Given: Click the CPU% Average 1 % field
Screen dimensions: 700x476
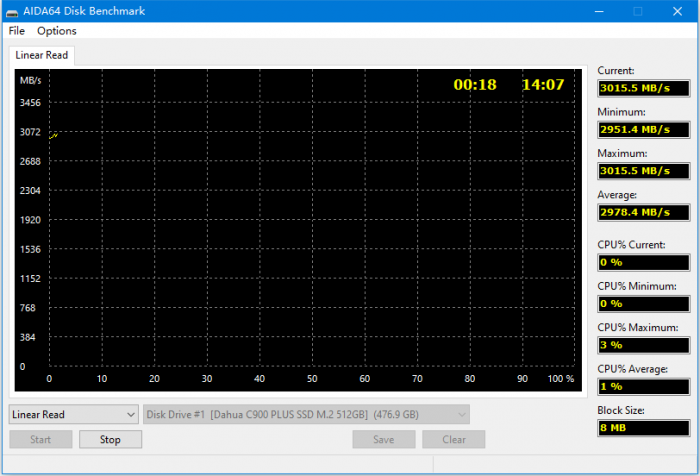Looking at the screenshot, I should tap(643, 386).
